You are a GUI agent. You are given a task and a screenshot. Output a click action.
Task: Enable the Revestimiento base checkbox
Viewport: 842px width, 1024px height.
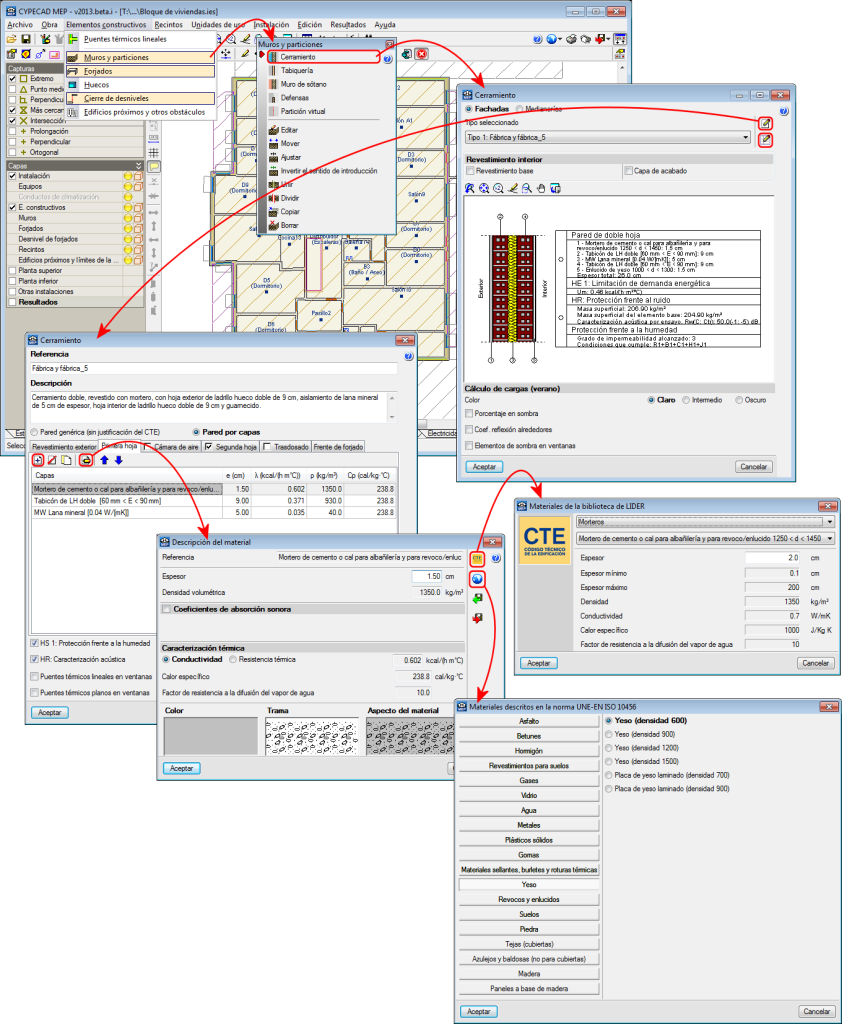pos(470,170)
